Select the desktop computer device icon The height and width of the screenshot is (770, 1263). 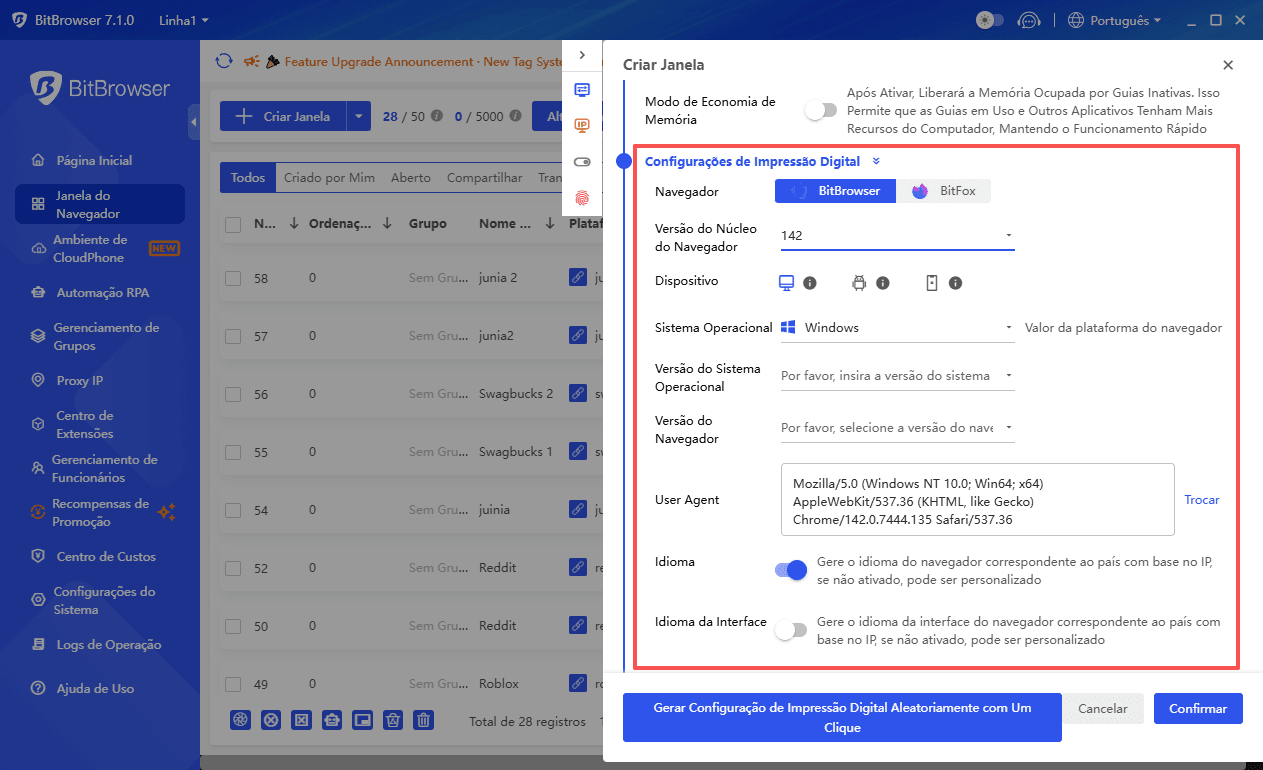(x=786, y=283)
